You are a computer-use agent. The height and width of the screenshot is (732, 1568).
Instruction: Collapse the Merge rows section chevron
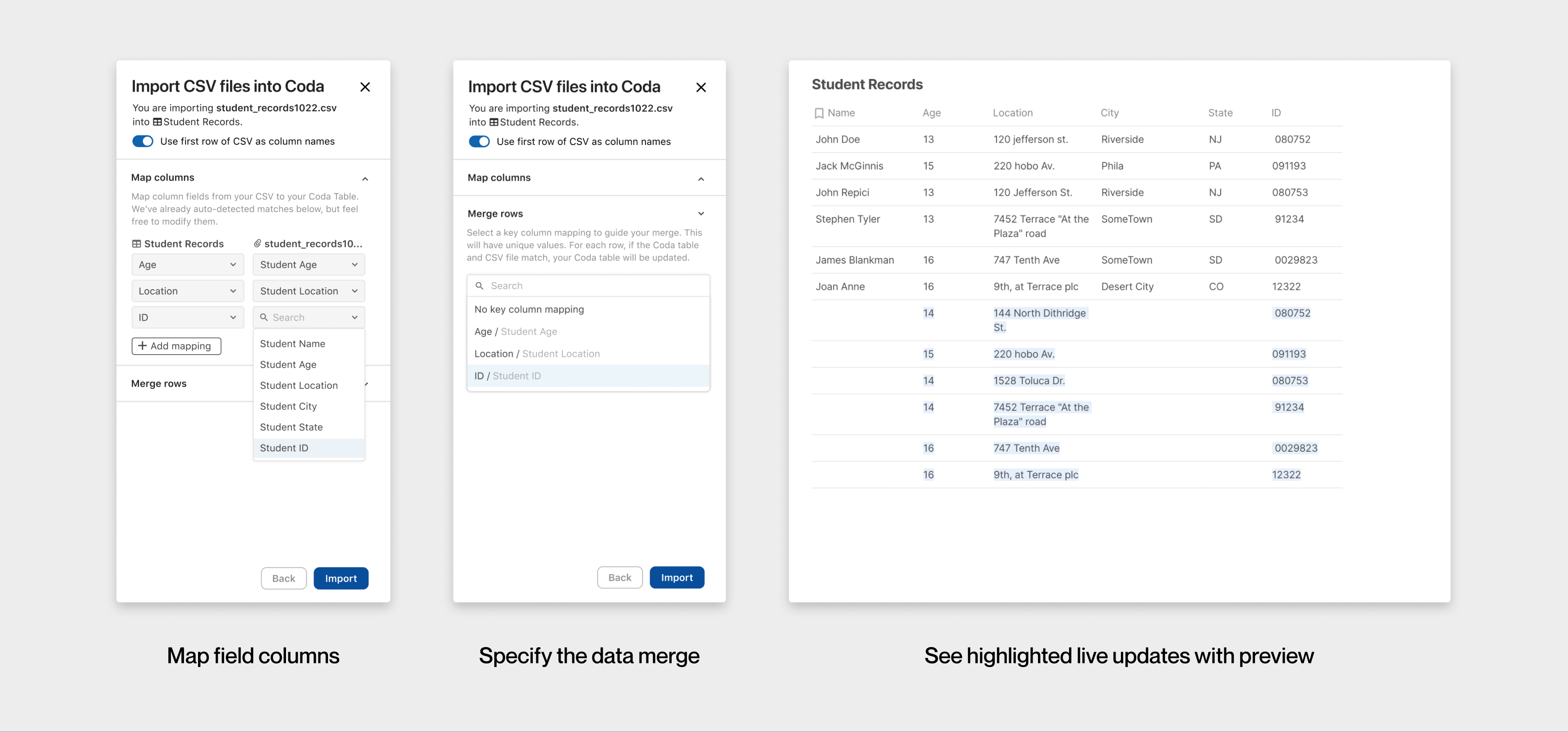click(701, 214)
